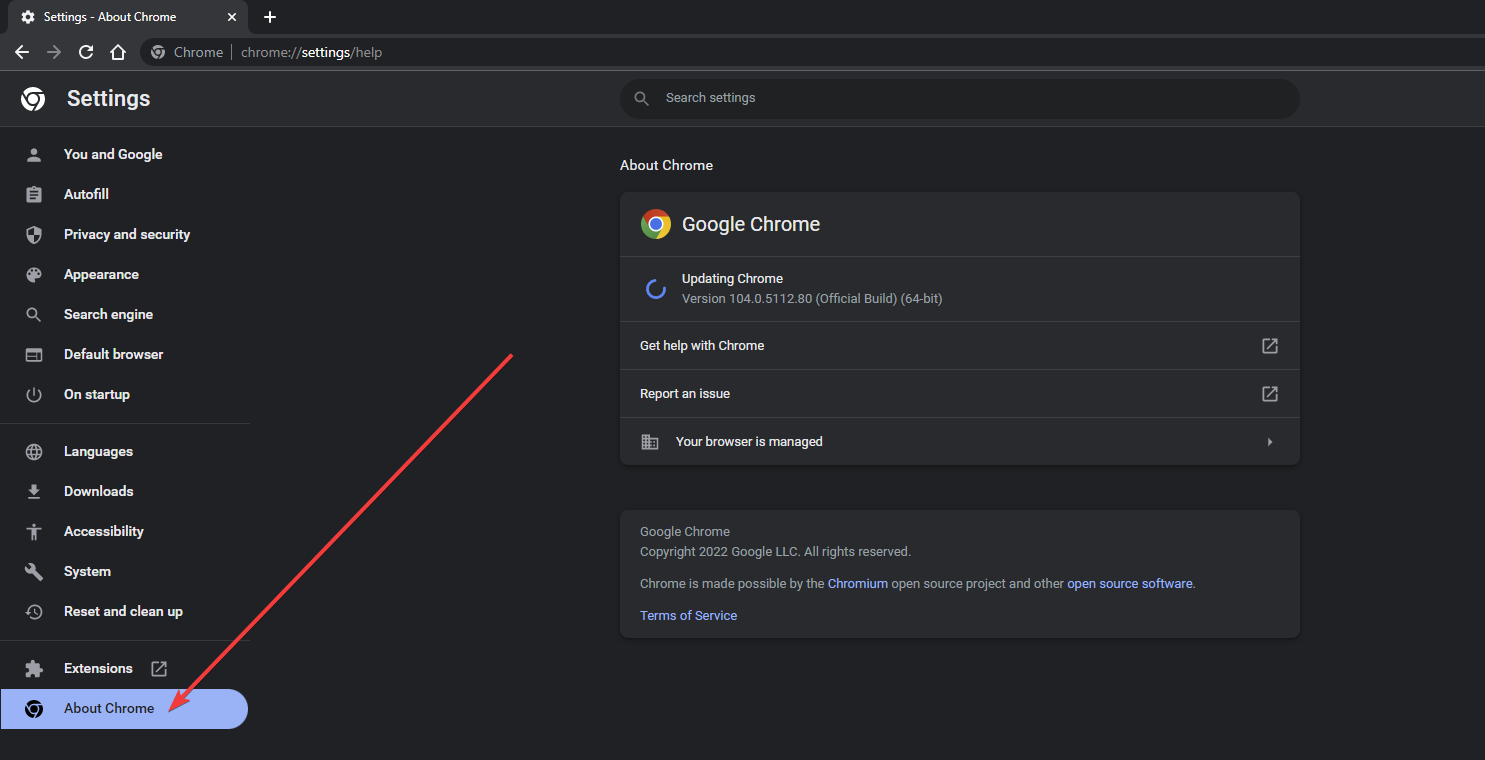Click the browser back arrow
This screenshot has height=760, width=1485.
click(22, 52)
